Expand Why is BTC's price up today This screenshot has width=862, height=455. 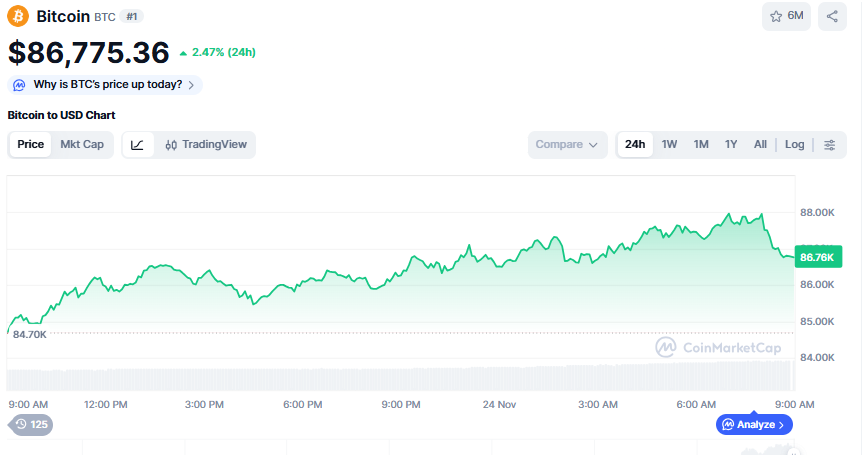point(105,85)
